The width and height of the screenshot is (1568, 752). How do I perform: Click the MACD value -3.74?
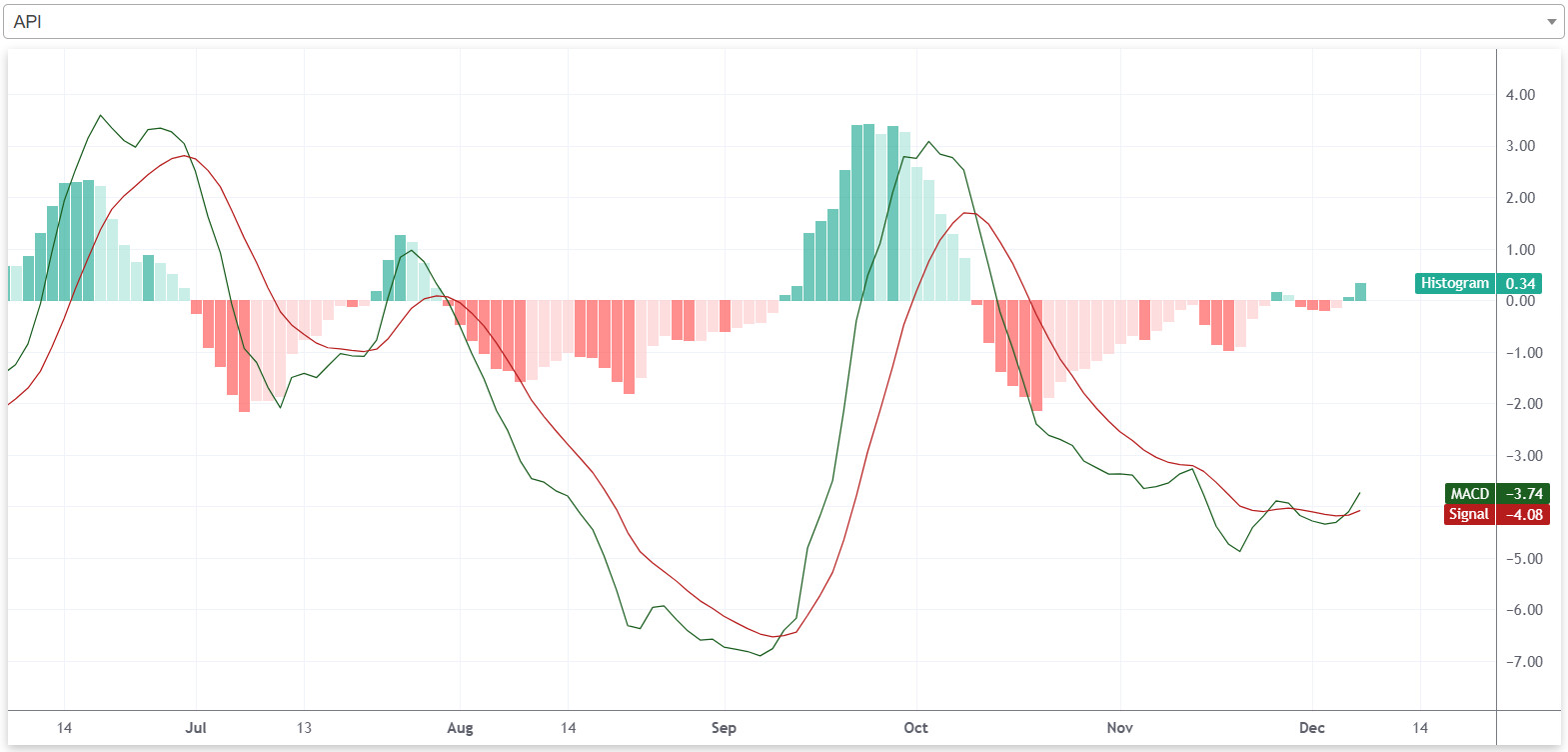coord(1523,493)
